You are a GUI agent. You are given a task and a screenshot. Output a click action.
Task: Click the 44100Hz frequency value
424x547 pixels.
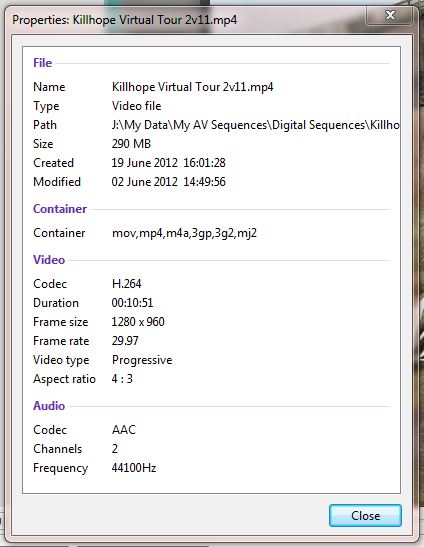(134, 468)
